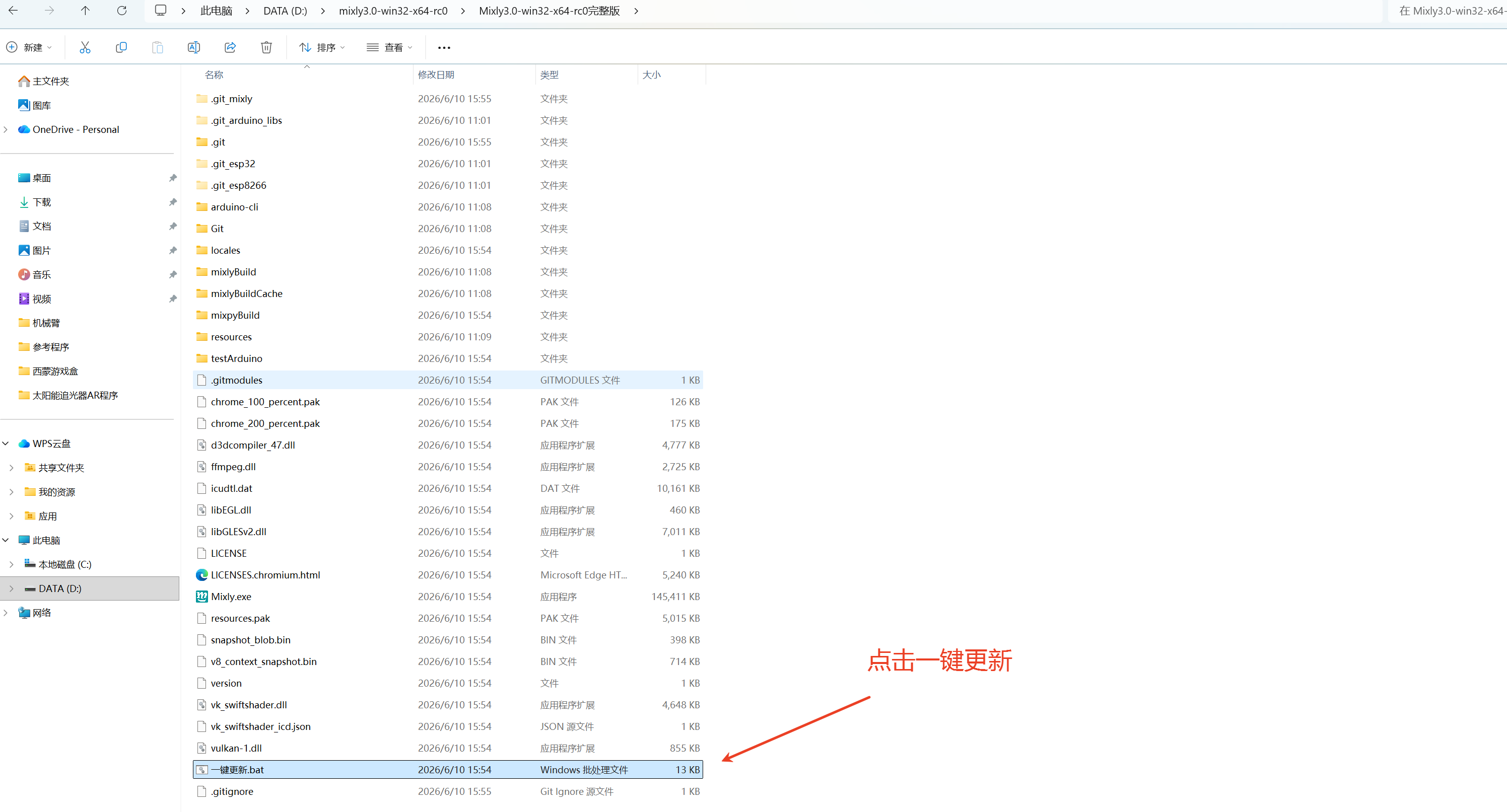Select the ffmpeg.dll file icon
1507x812 pixels.
click(202, 467)
